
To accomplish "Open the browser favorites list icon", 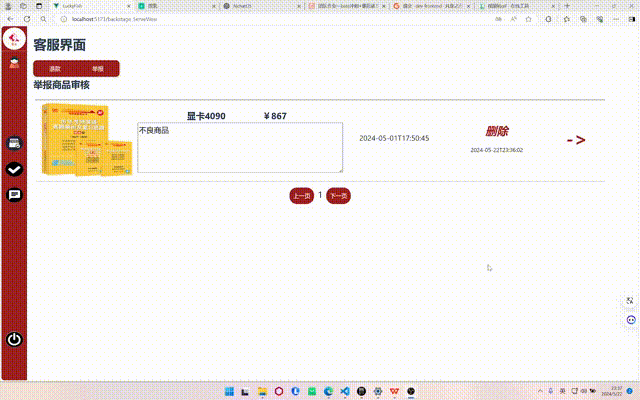I will 567,19.
